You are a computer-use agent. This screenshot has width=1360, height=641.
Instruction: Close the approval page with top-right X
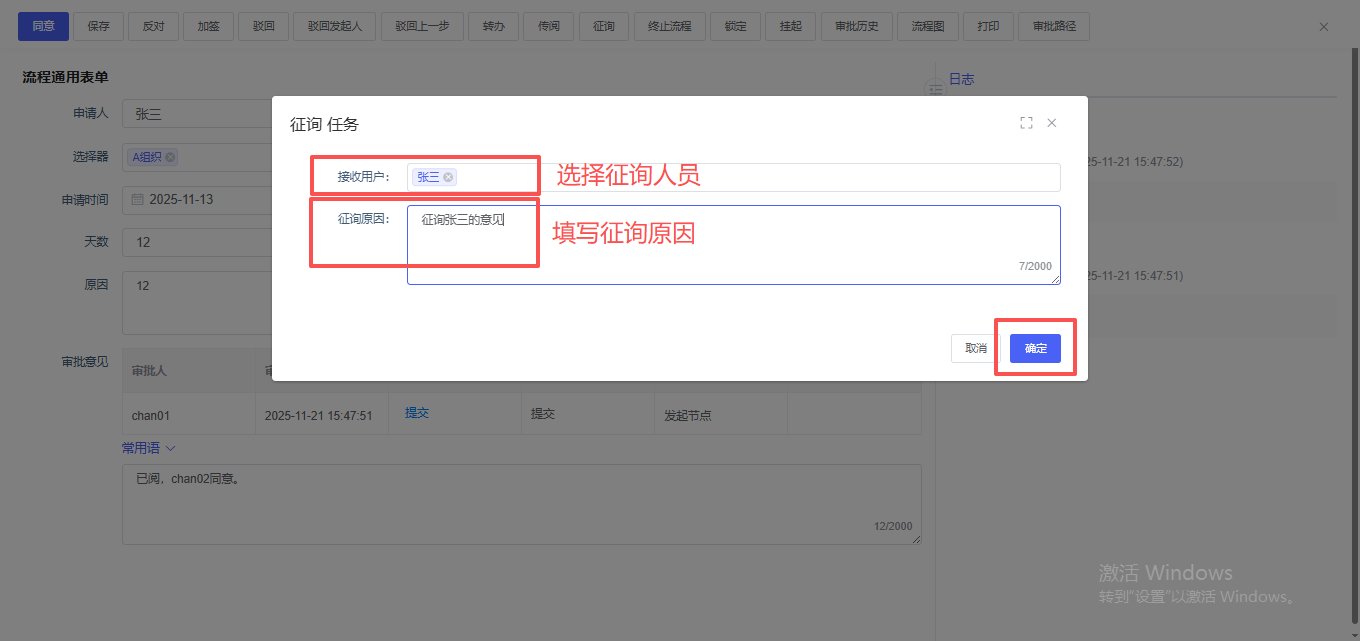tap(1324, 27)
